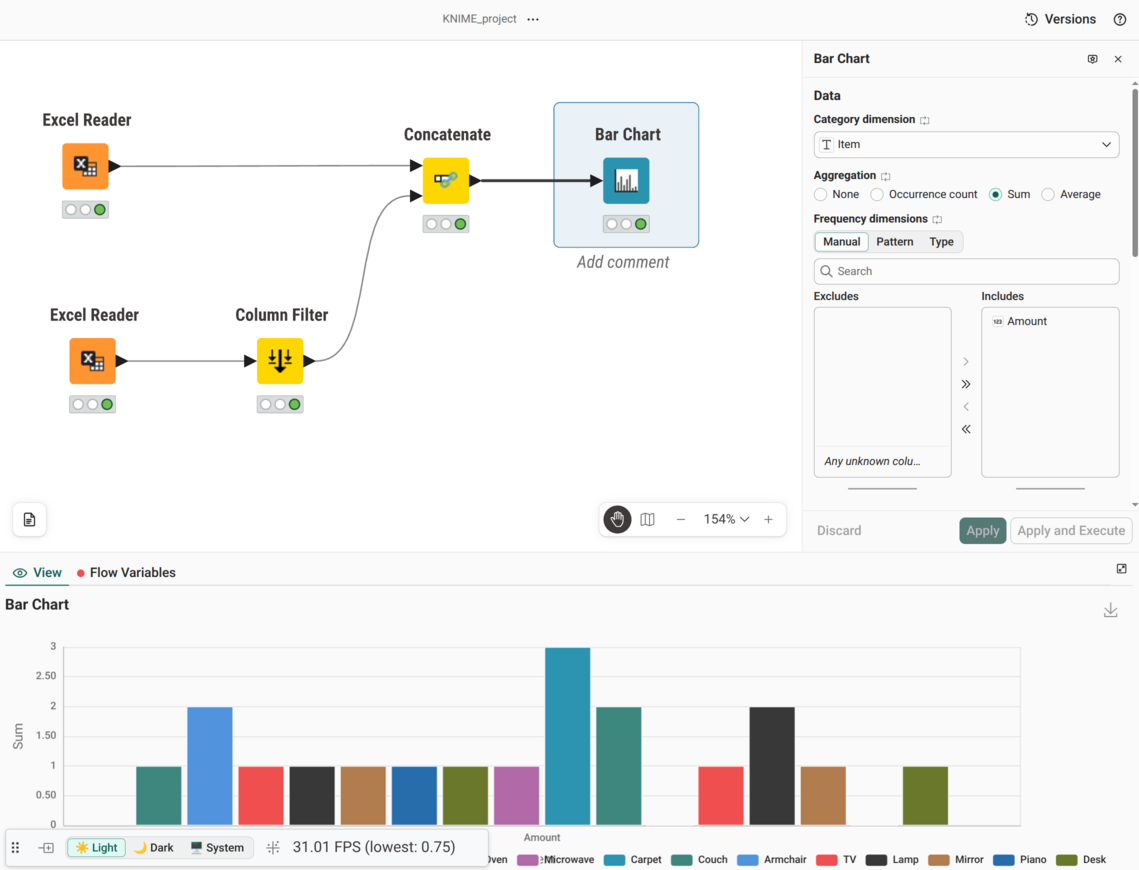Switch to the Dark theme
This screenshot has height=870, width=1139.
point(154,847)
